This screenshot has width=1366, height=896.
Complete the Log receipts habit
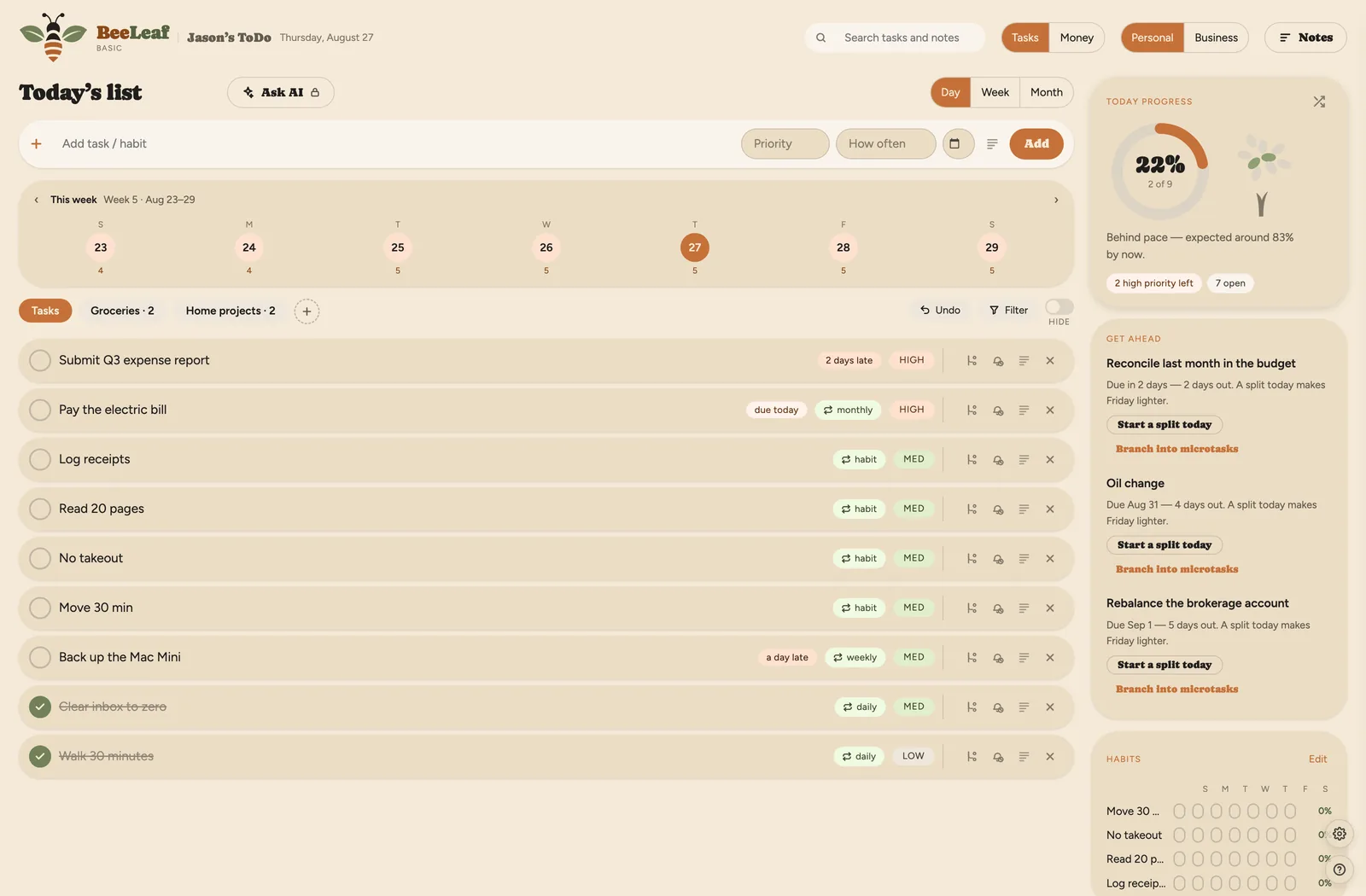(40, 460)
